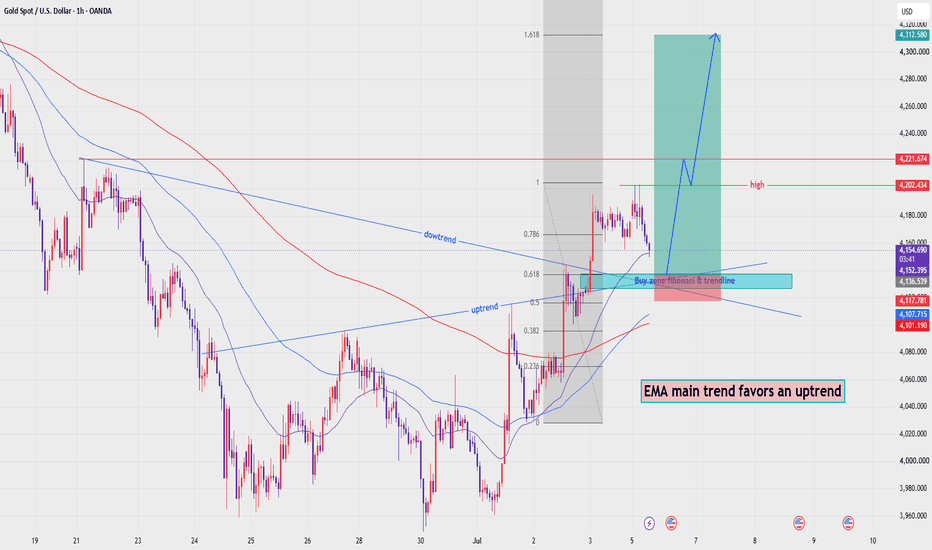Select the 'EMA main trend favors an uptrend' note

click(742, 391)
